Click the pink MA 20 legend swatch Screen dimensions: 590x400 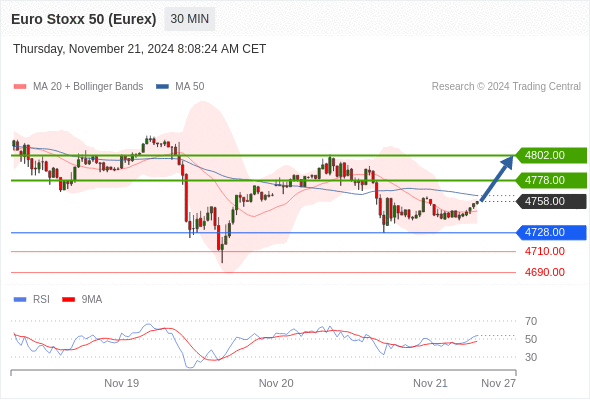click(20, 87)
